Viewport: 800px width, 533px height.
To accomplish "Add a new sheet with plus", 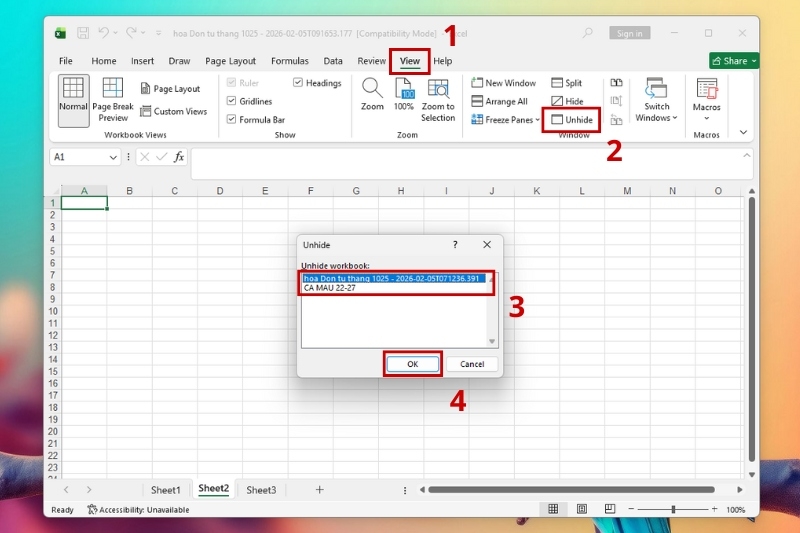I will (x=319, y=490).
